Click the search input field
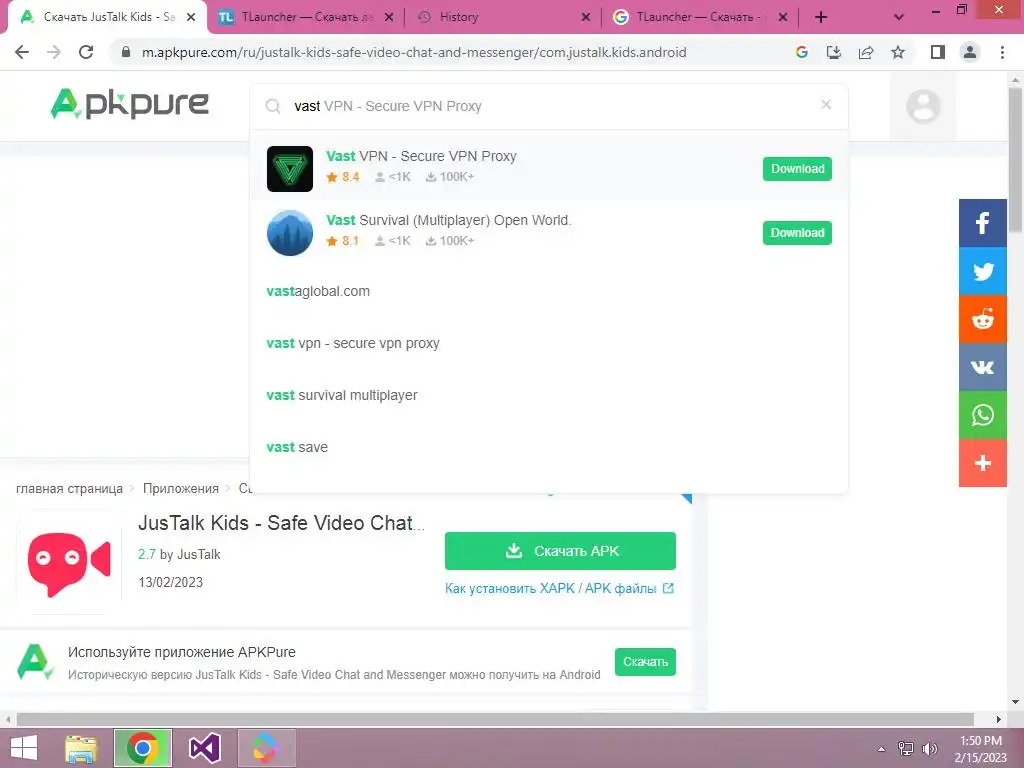Viewport: 1024px width, 768px height. (549, 106)
